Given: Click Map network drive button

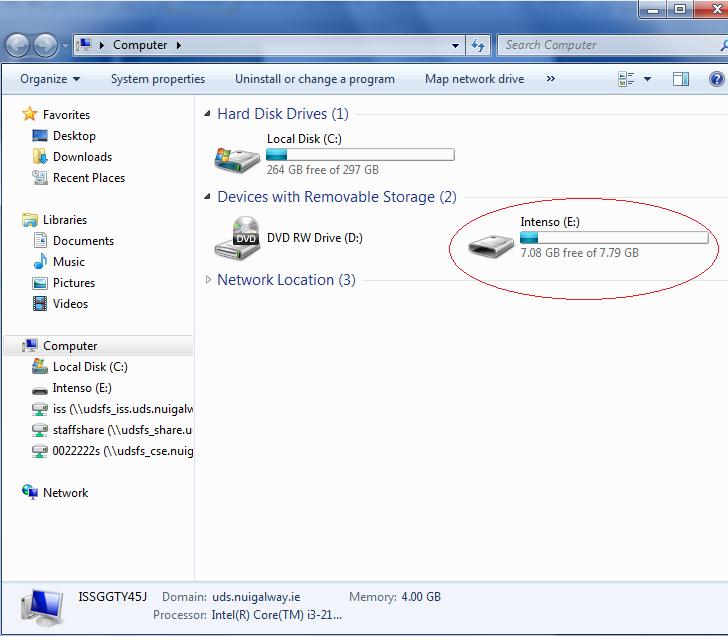Looking at the screenshot, I should coord(474,79).
